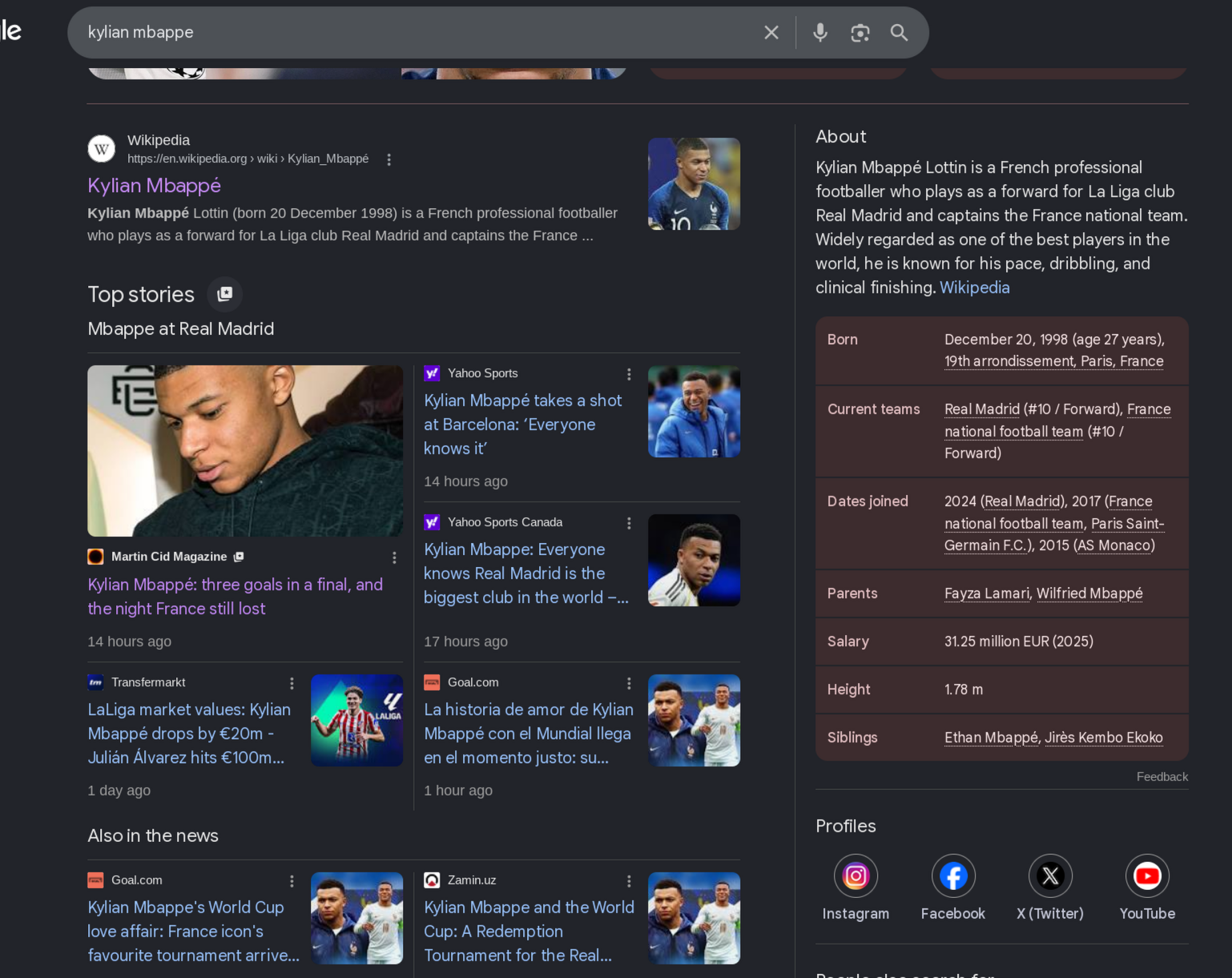Click the Yahoo Sports story thumbnail
This screenshot has width=1232, height=978.
tap(694, 412)
